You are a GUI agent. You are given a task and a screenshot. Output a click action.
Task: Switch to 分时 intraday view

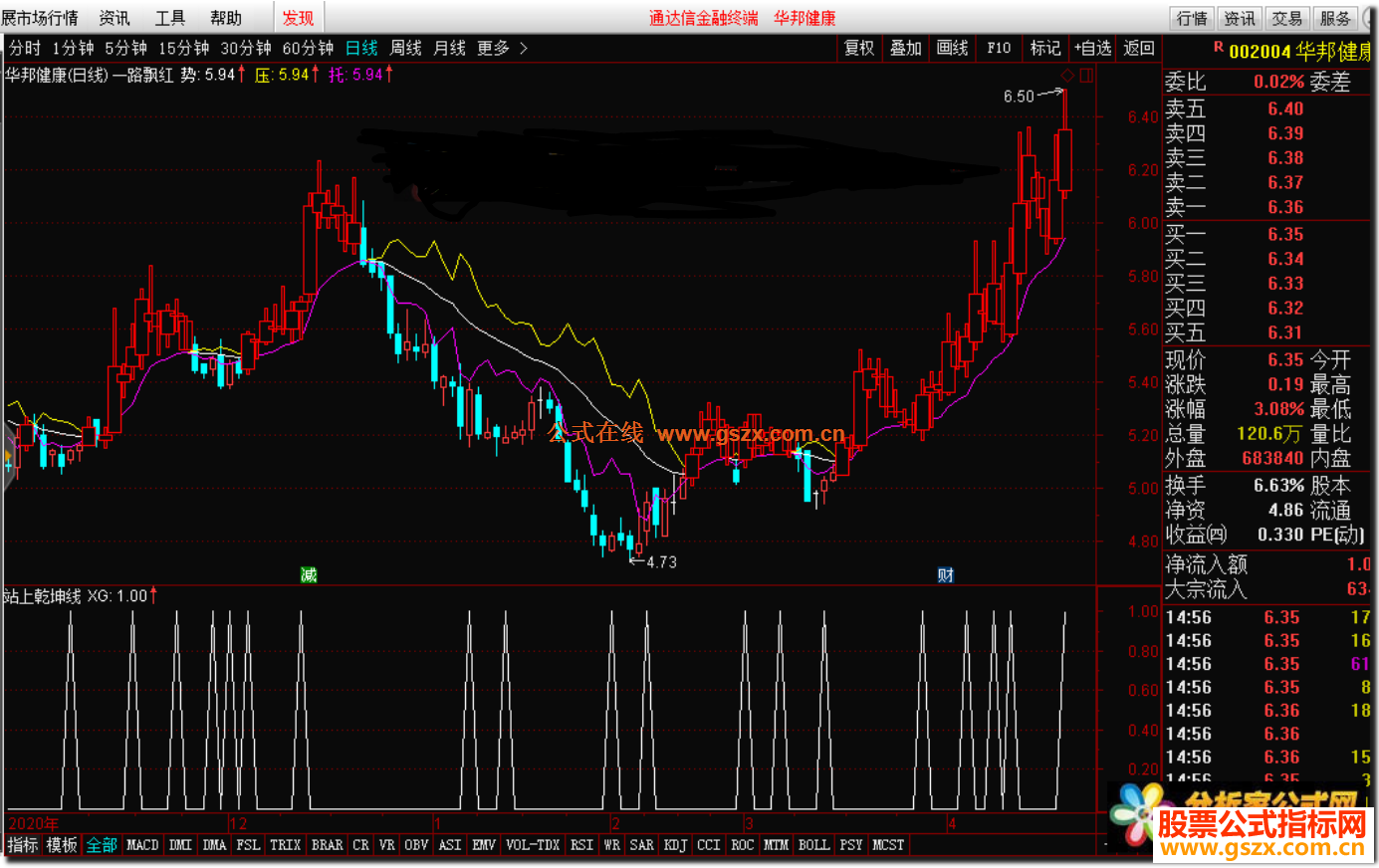coord(25,48)
